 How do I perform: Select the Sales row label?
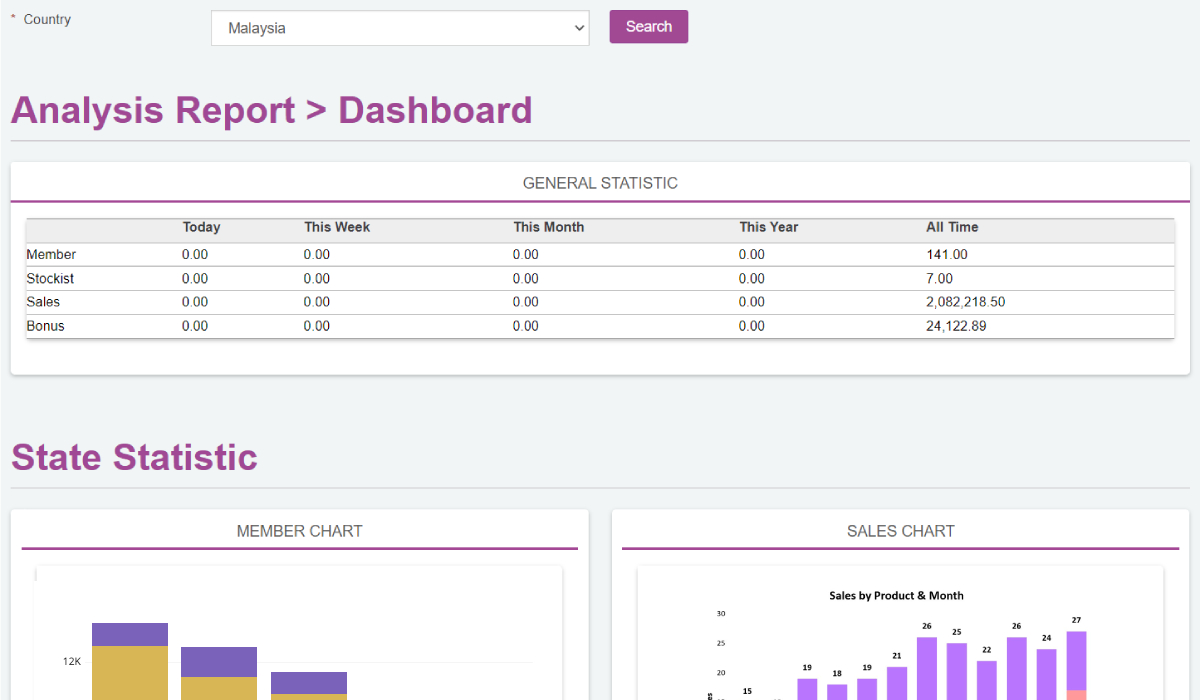click(43, 302)
